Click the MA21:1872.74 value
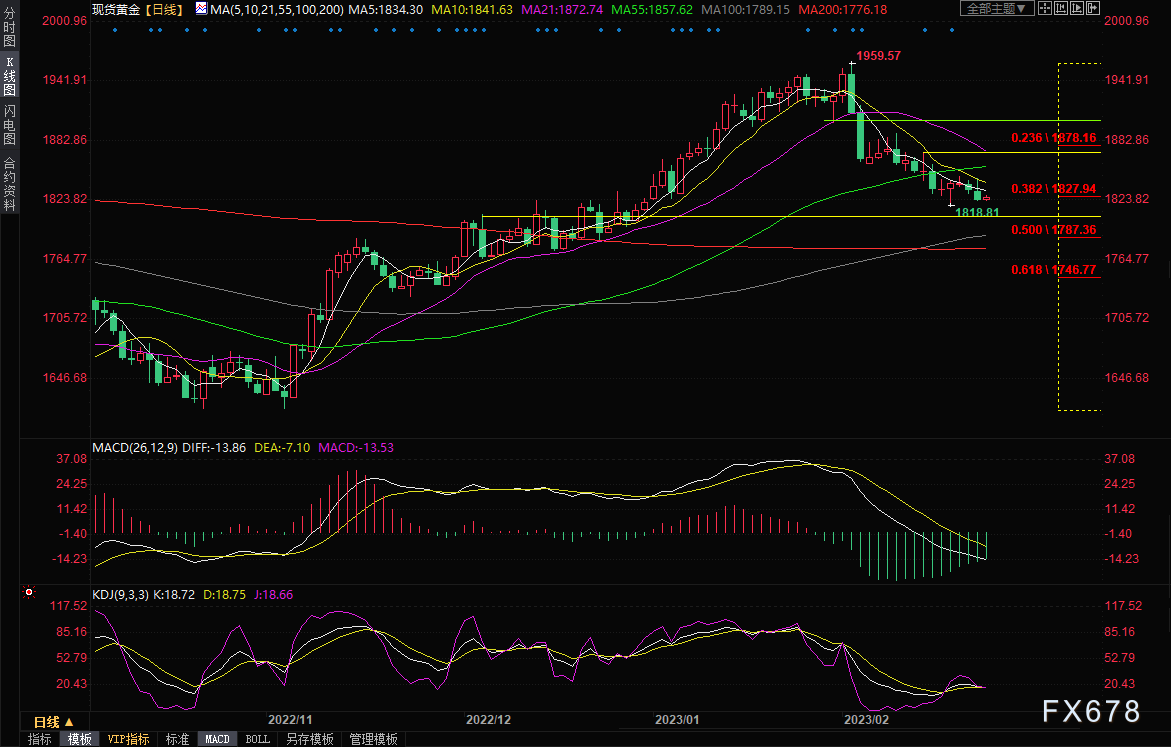The height and width of the screenshot is (747, 1171). 562,10
